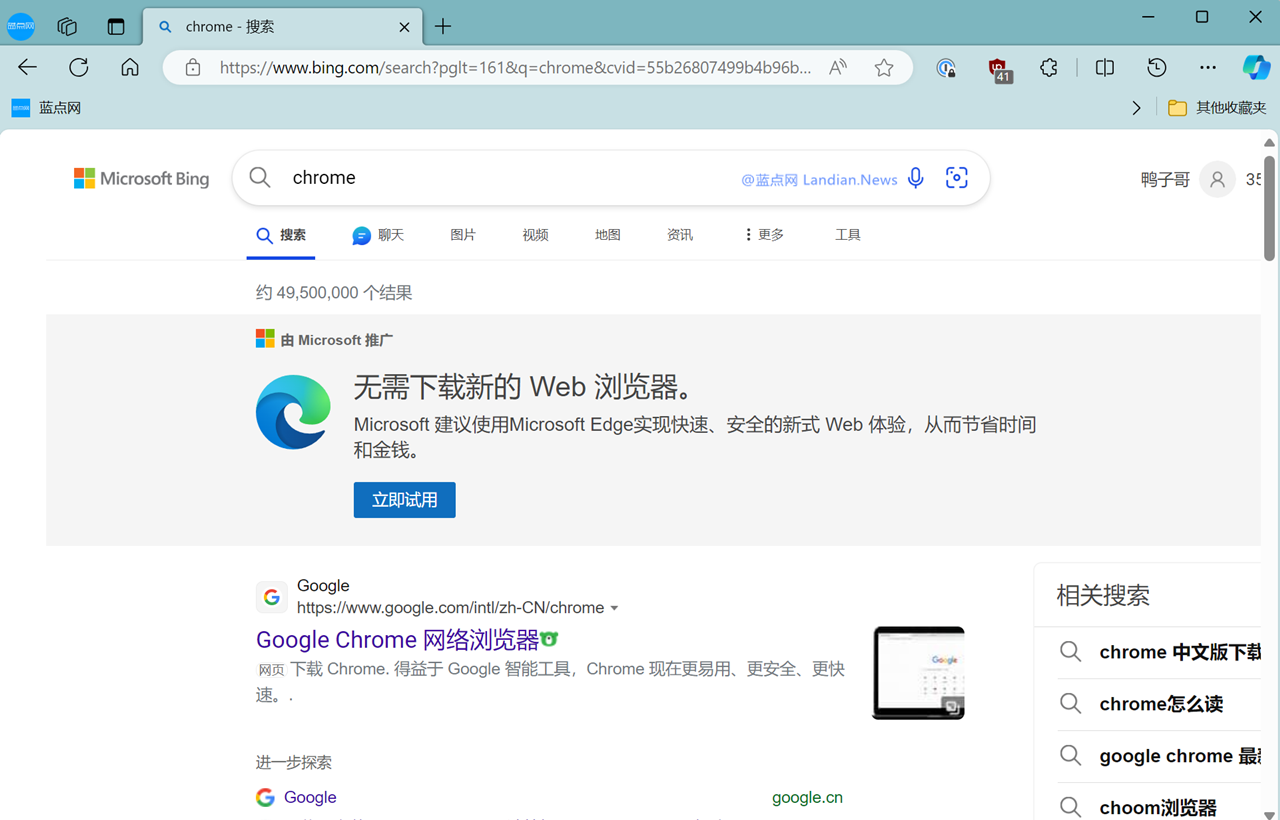Open visual search camera icon
This screenshot has height=820, width=1280.
957,178
